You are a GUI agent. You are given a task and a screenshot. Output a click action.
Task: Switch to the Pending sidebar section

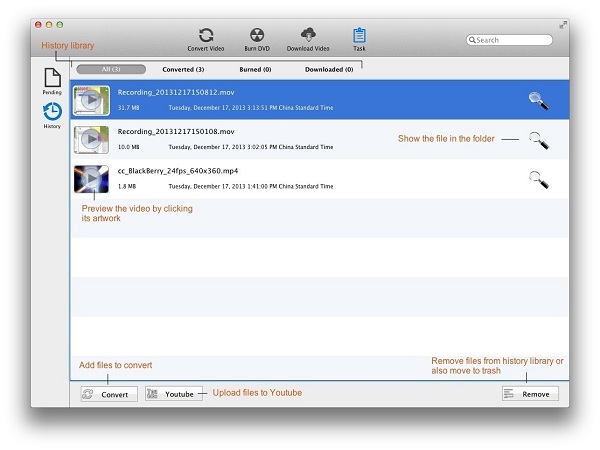pyautogui.click(x=52, y=82)
